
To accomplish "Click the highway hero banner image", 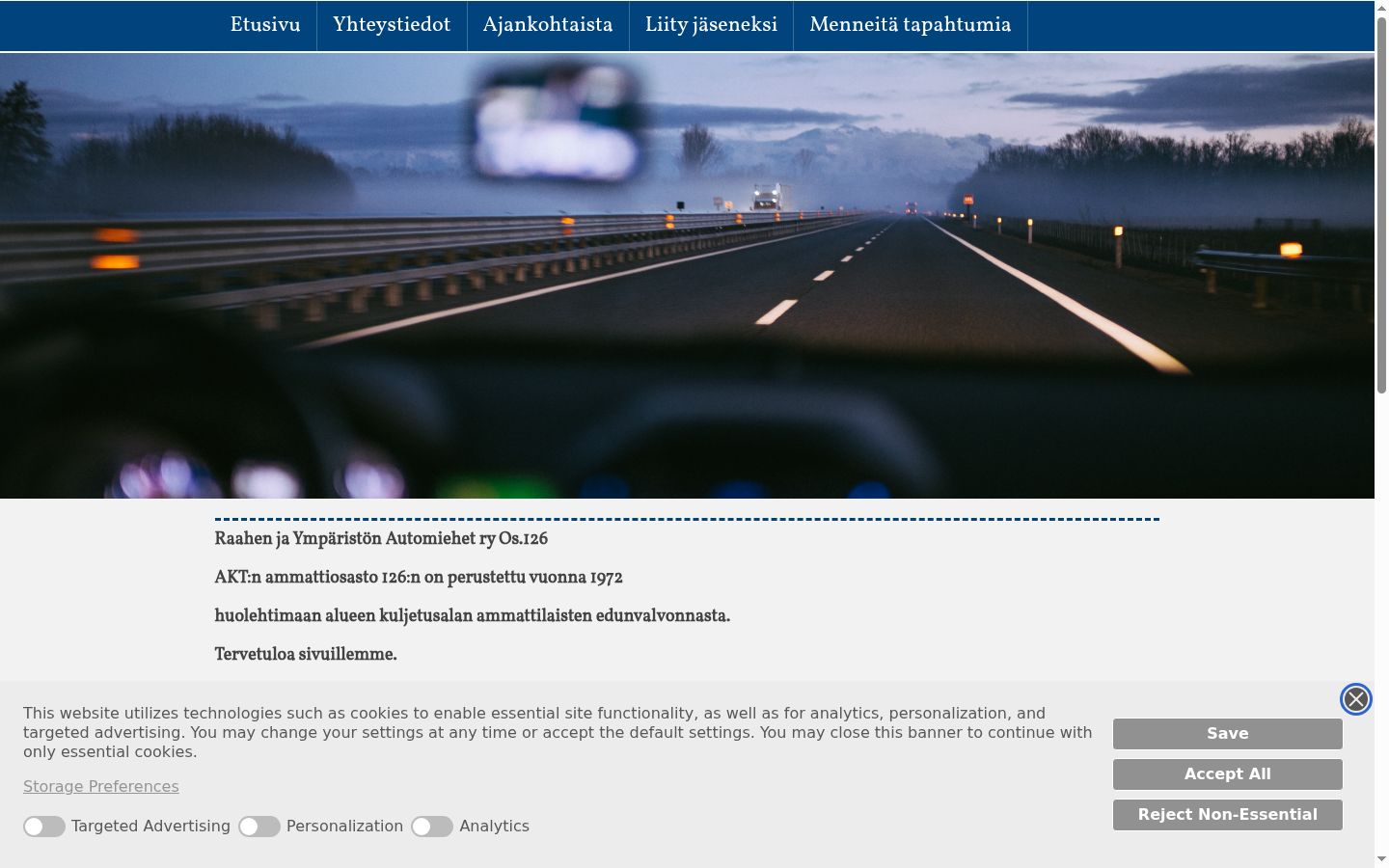I will [x=687, y=276].
